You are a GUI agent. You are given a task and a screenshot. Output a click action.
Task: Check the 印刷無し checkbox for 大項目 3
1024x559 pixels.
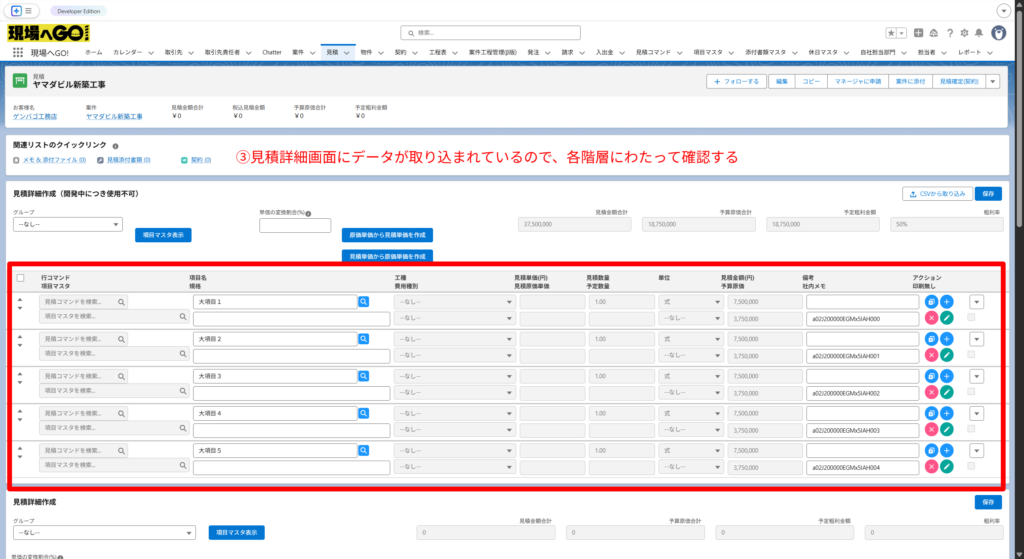pyautogui.click(x=971, y=392)
